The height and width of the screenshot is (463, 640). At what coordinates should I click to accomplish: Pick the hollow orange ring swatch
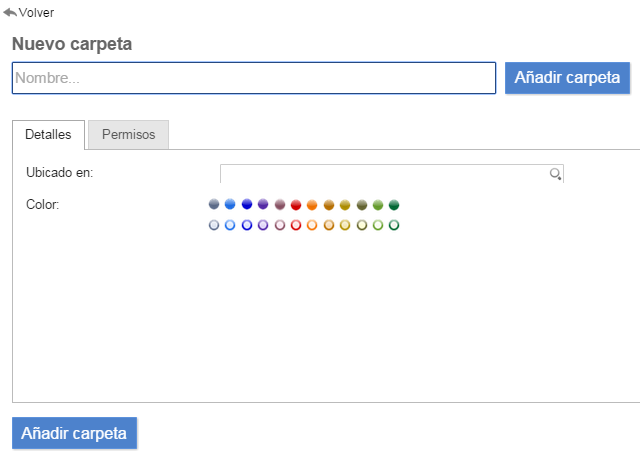click(x=312, y=225)
